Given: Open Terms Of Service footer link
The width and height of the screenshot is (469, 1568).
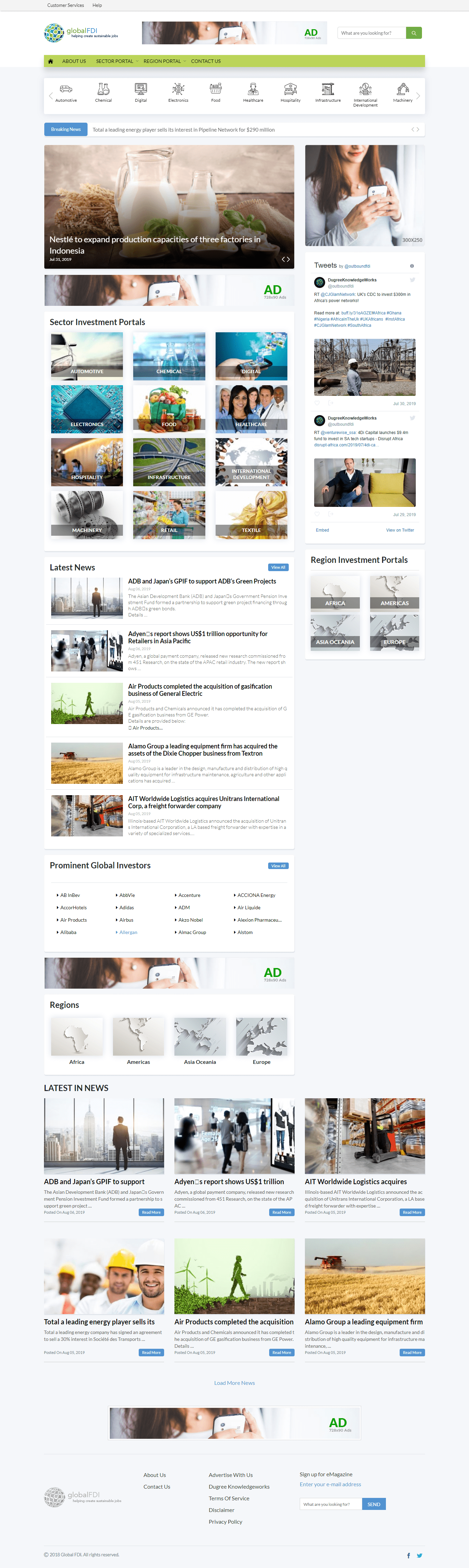Looking at the screenshot, I should coord(229,1499).
